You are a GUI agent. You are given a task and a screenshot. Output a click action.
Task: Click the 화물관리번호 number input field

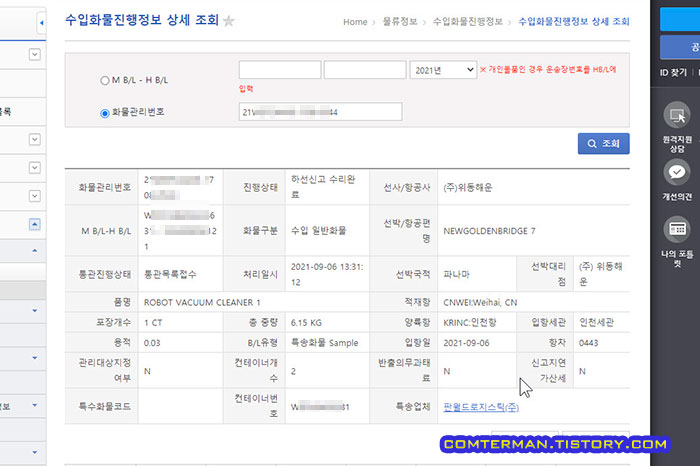[x=321, y=112]
